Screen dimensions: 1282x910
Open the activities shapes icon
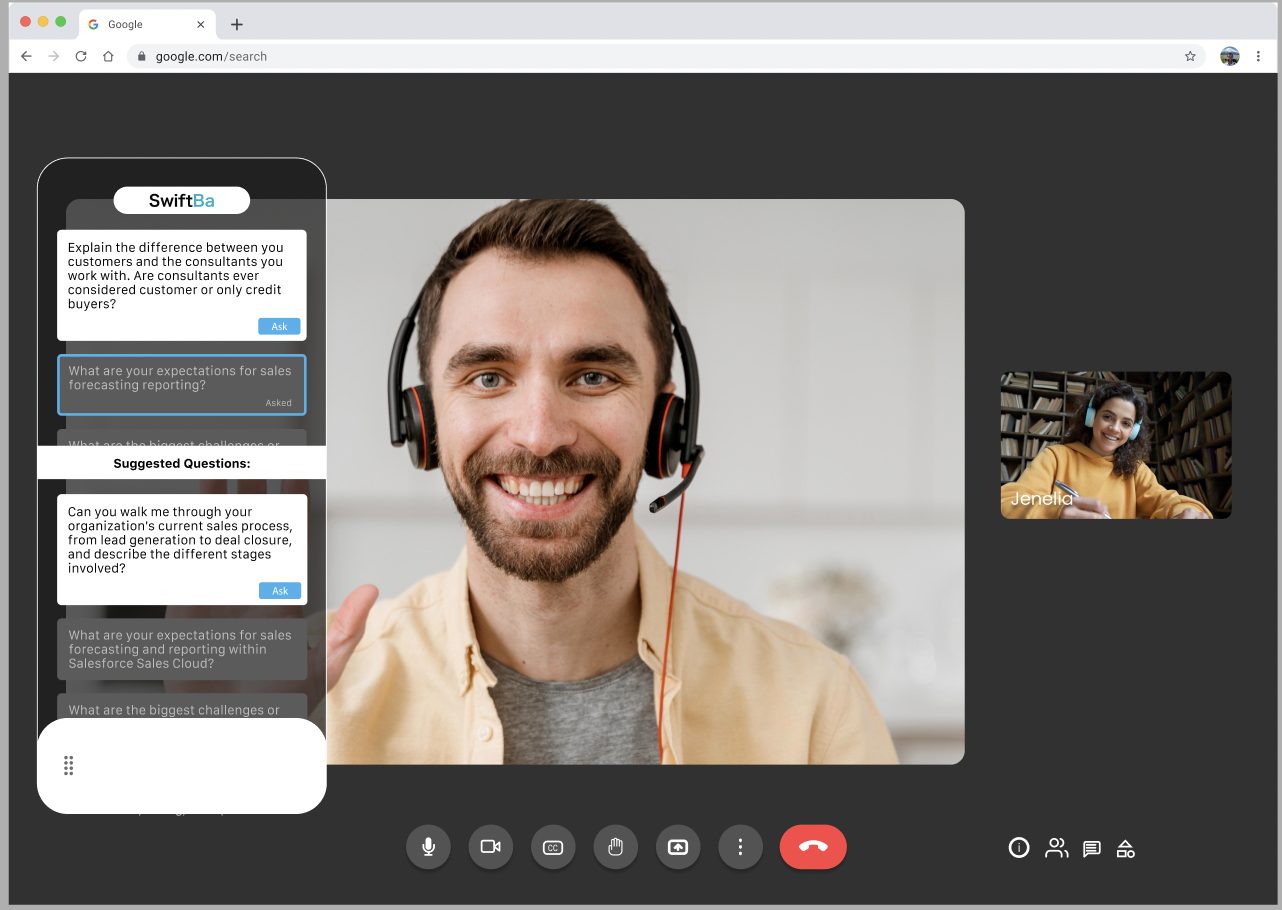pos(1126,849)
